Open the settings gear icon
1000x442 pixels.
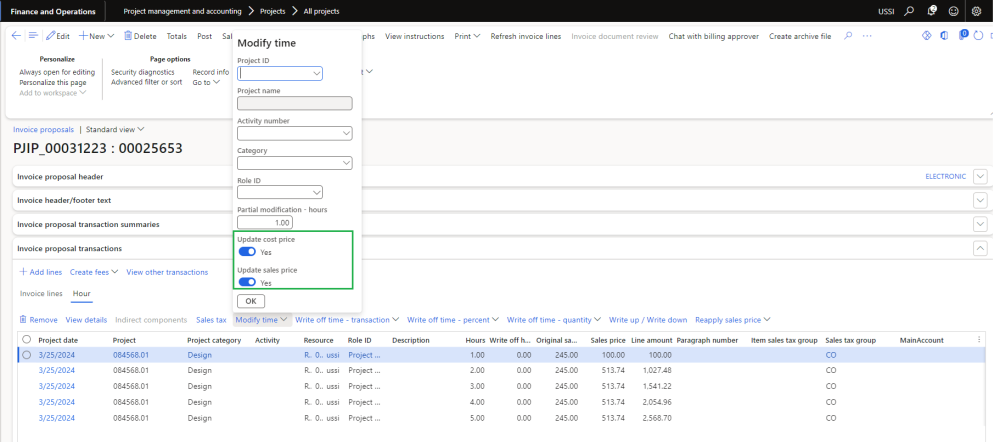(x=976, y=11)
